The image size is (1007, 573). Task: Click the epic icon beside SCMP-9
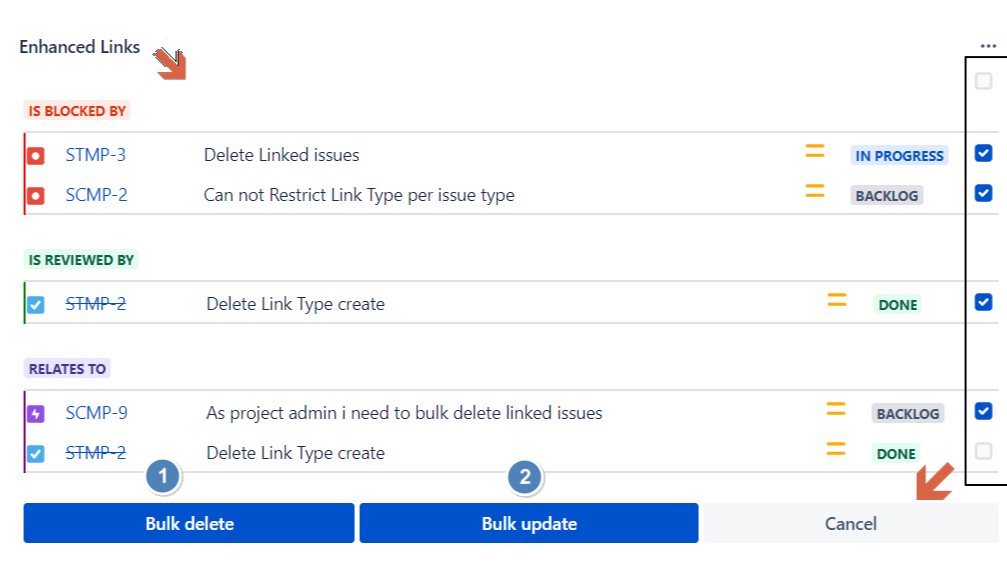point(36,414)
